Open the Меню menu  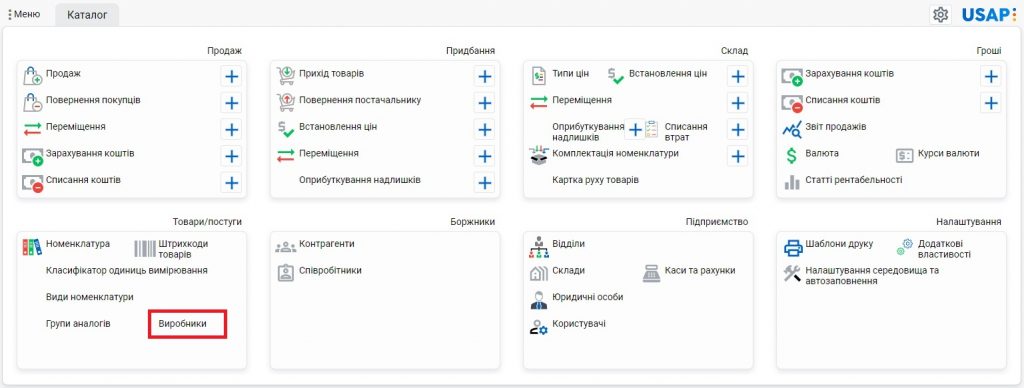tap(24, 14)
